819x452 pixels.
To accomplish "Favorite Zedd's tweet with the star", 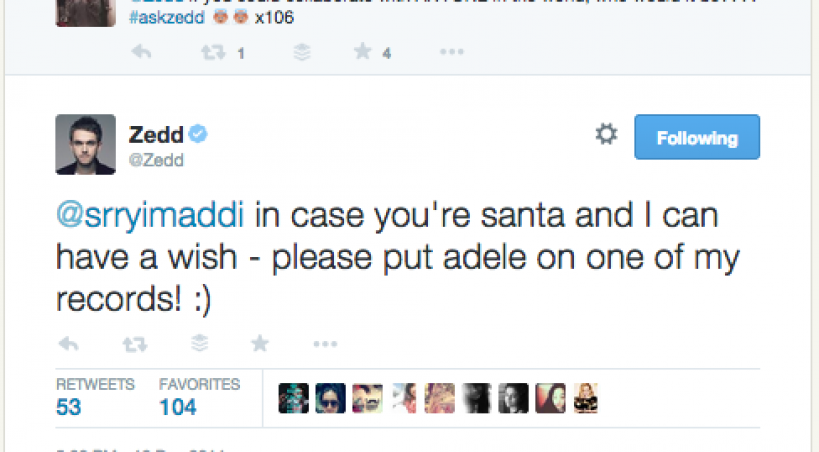I will (260, 344).
